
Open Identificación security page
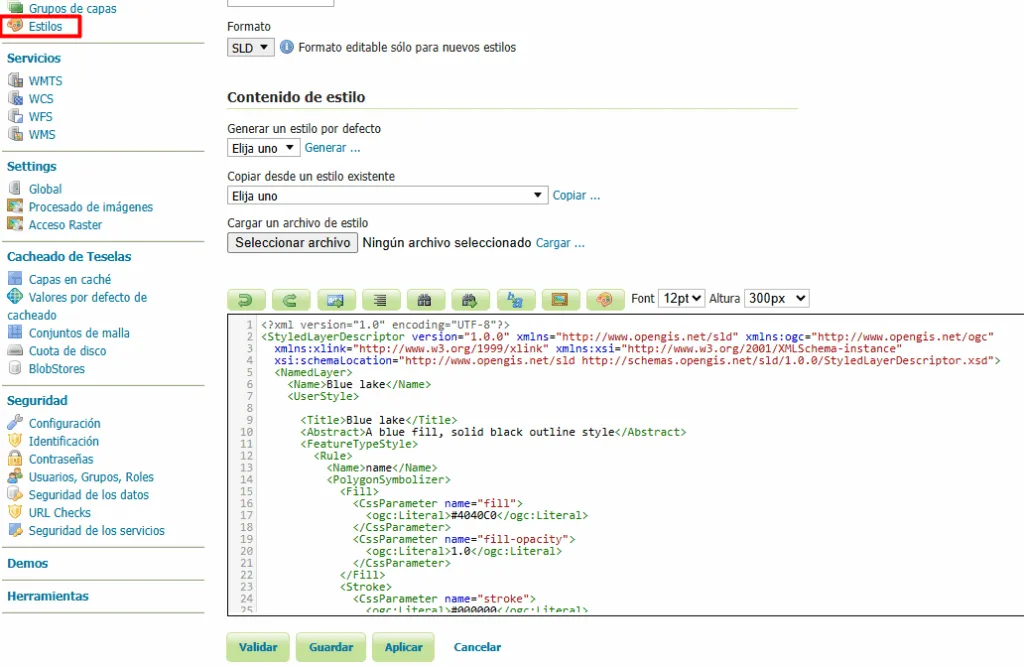(x=63, y=441)
